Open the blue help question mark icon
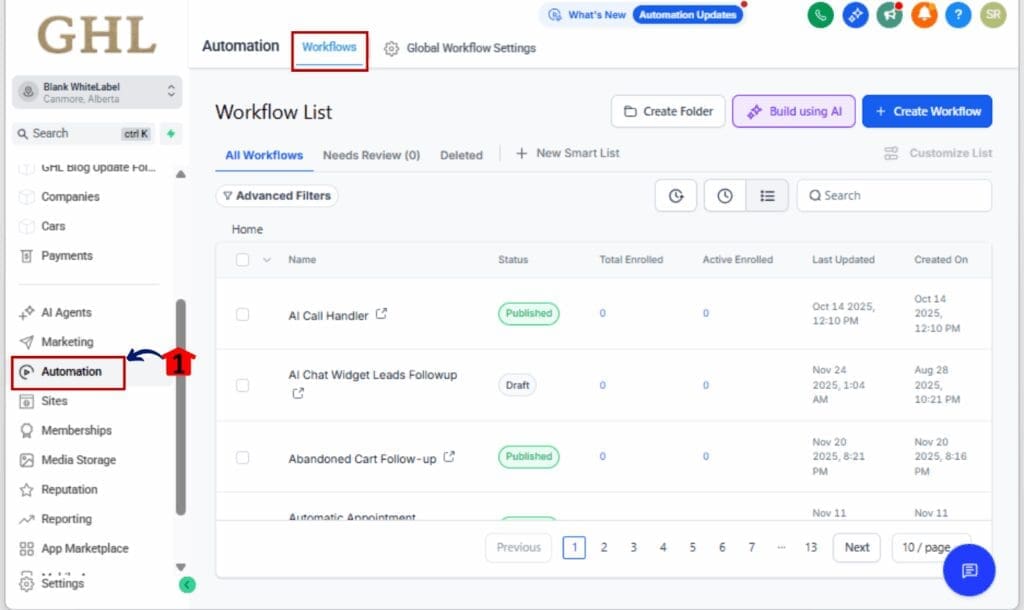 tap(958, 14)
